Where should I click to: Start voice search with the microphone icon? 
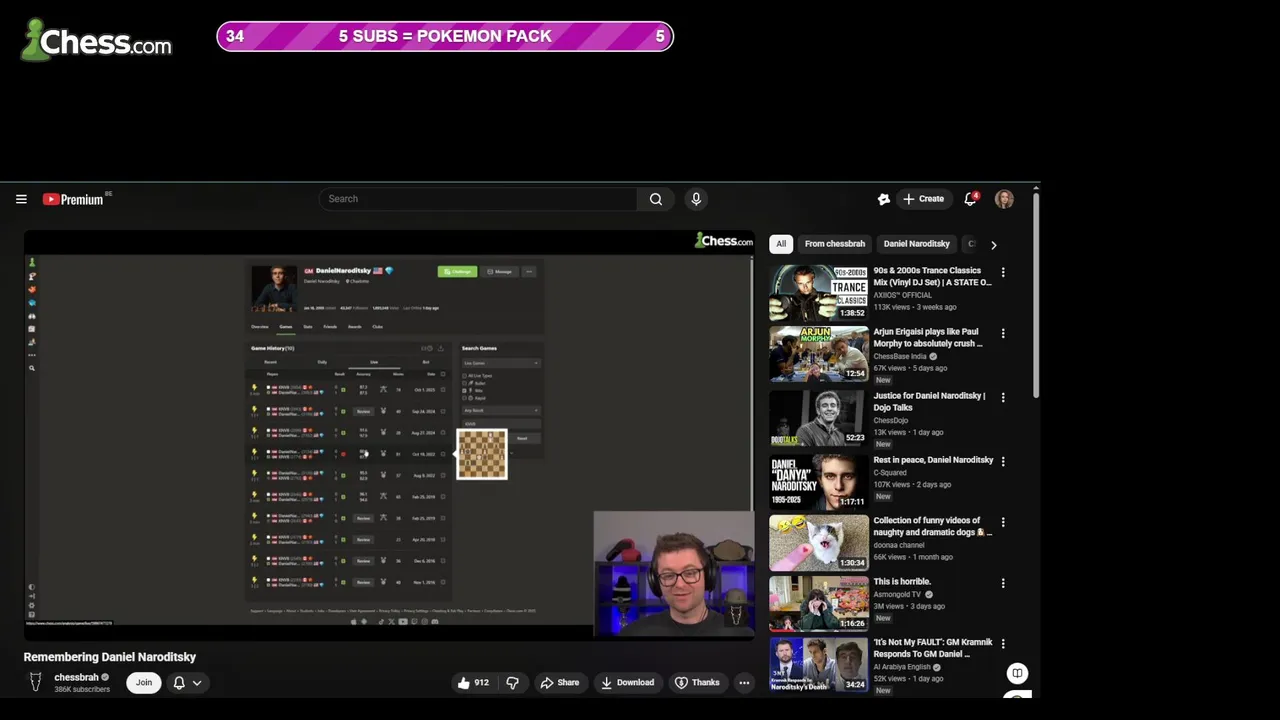696,199
